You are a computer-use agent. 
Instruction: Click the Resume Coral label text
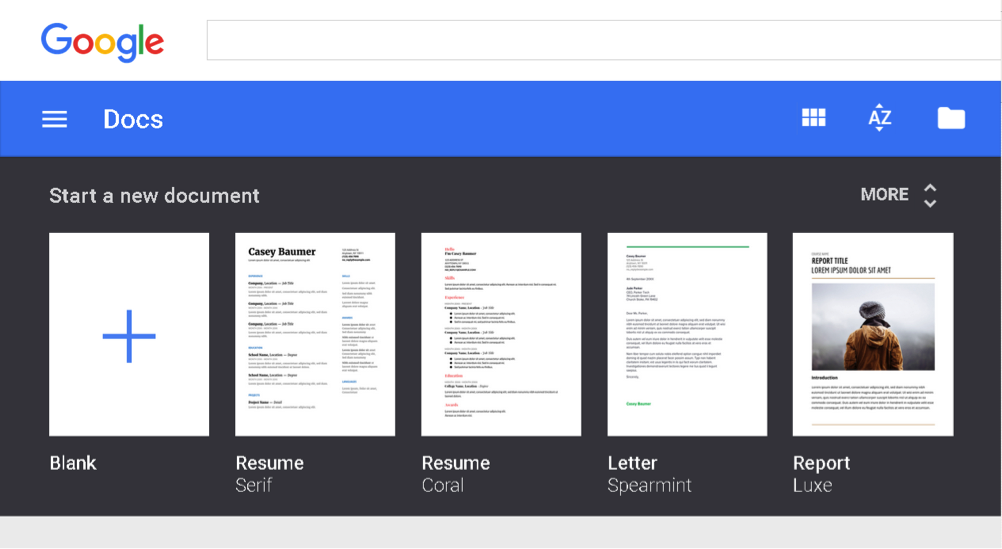coord(455,473)
